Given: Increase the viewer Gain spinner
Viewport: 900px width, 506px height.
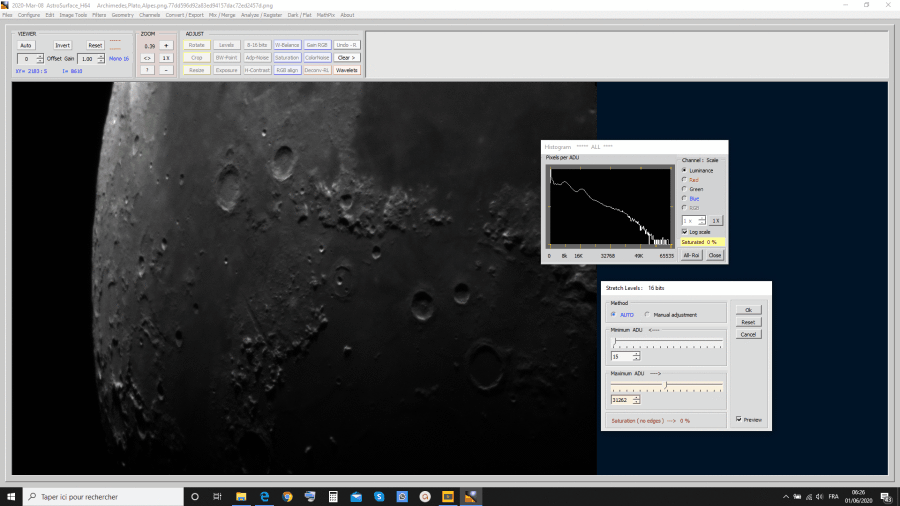Looking at the screenshot, I should pyautogui.click(x=102, y=56).
